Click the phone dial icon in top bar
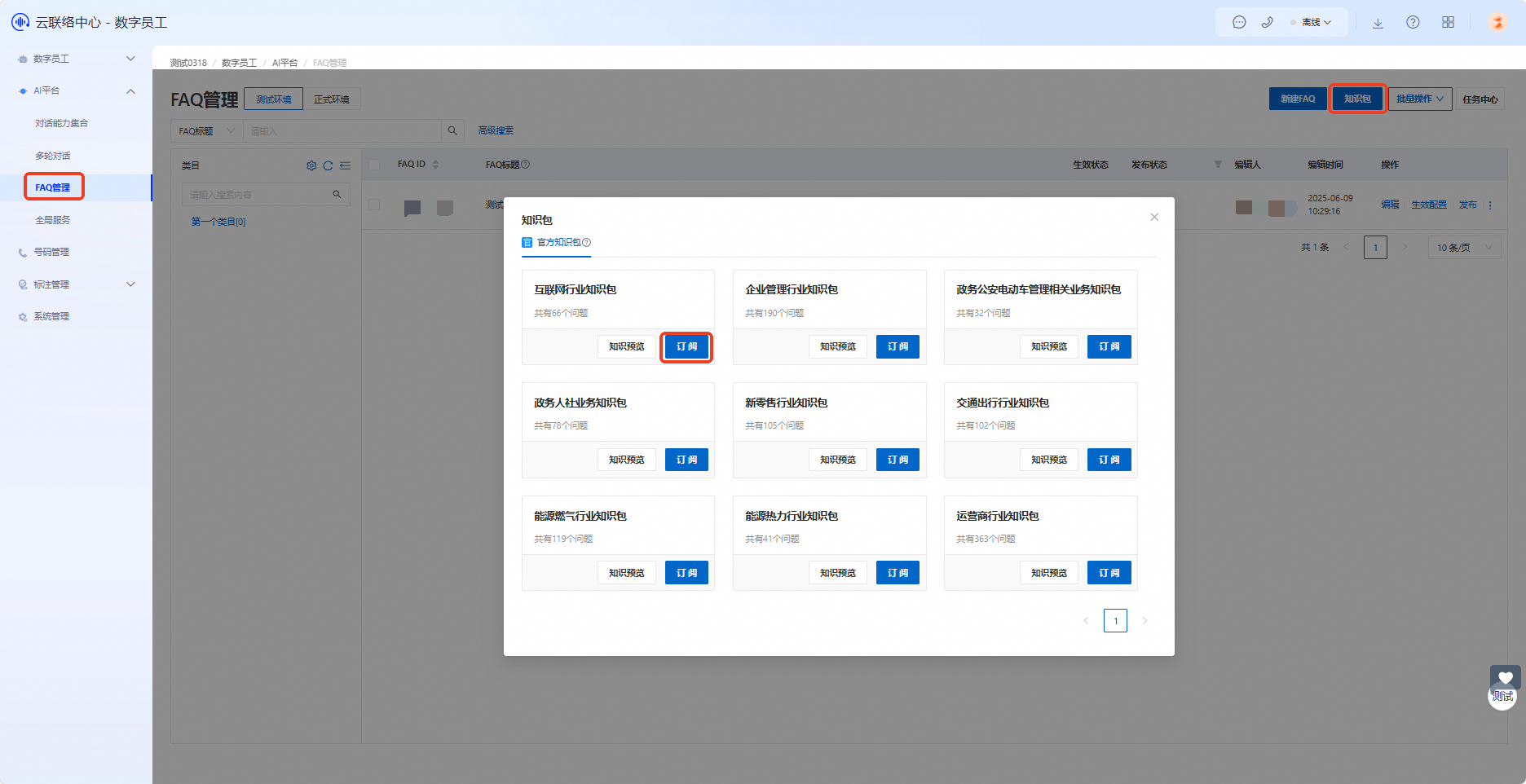Screen dimensions: 1526x784 (x=1267, y=22)
